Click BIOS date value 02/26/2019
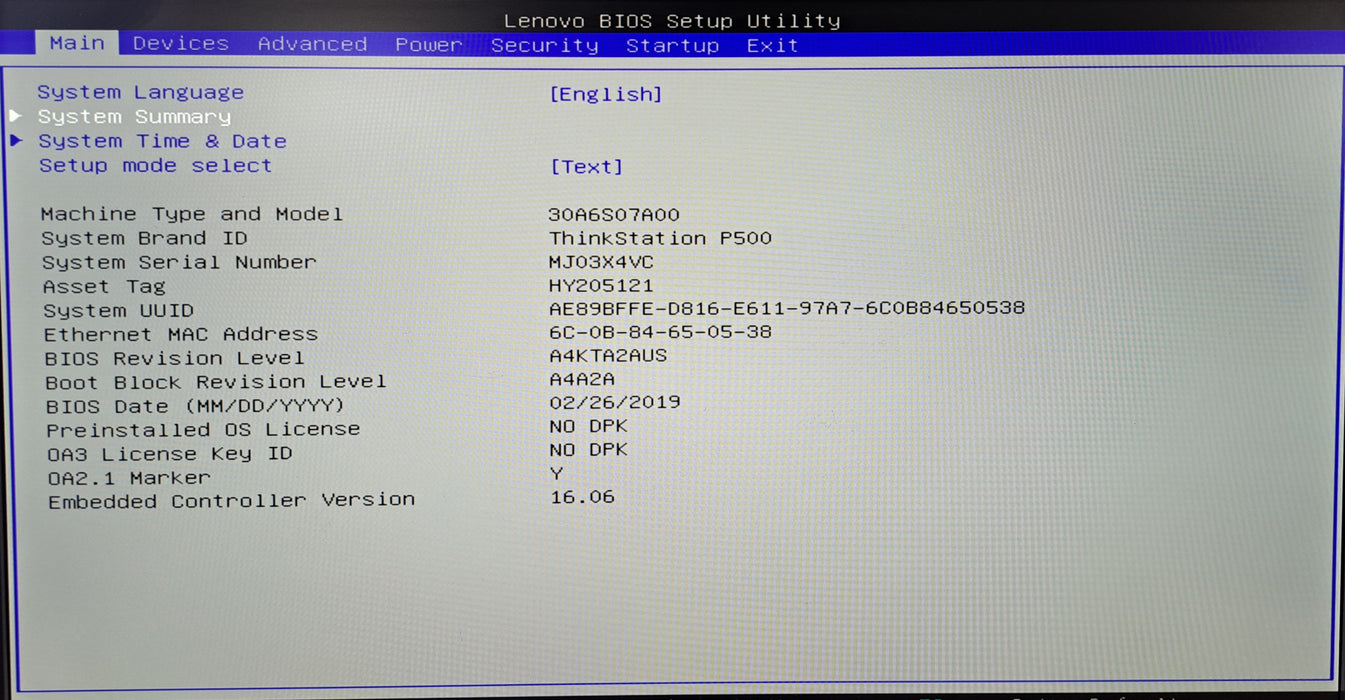Screen dimensions: 1345x700 click(x=615, y=402)
